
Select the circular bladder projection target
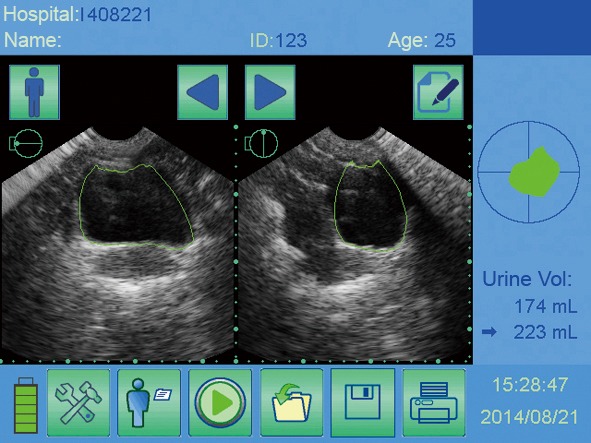(x=528, y=172)
